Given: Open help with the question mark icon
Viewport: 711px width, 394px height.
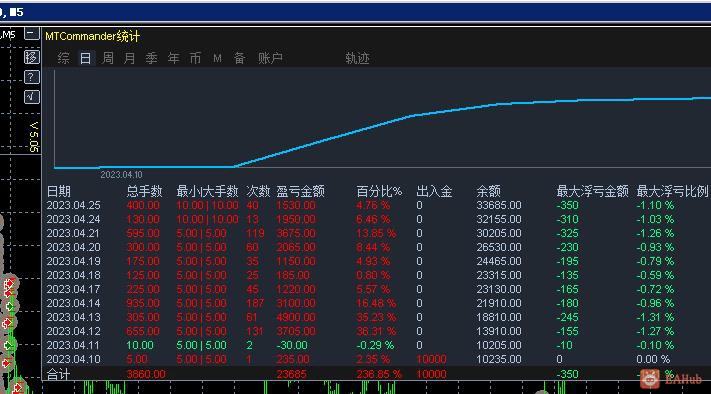Looking at the screenshot, I should [31, 77].
